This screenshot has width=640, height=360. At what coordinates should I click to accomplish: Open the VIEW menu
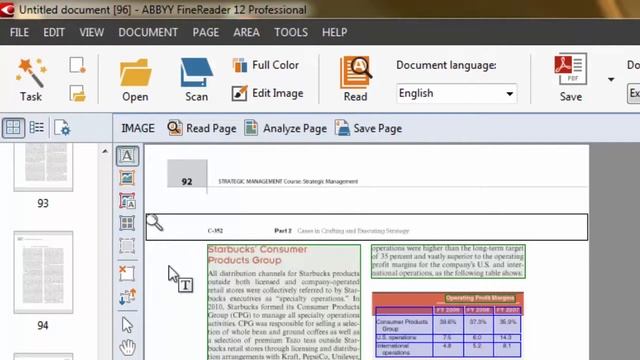[91, 32]
